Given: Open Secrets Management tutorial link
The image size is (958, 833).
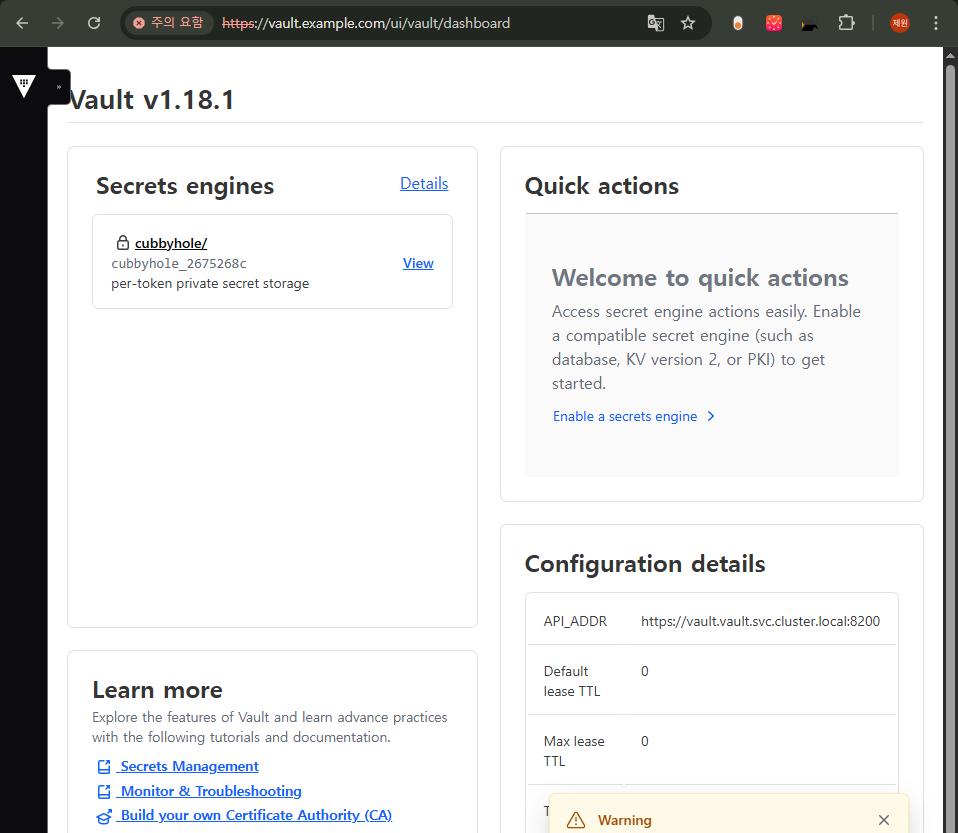Looking at the screenshot, I should point(189,766).
